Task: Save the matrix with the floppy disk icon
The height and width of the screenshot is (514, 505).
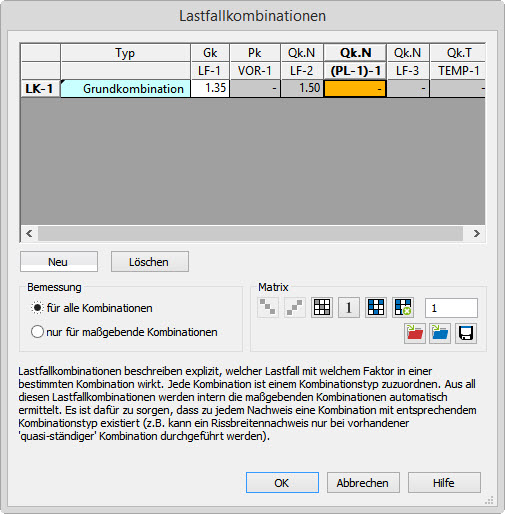Action: pos(466,333)
